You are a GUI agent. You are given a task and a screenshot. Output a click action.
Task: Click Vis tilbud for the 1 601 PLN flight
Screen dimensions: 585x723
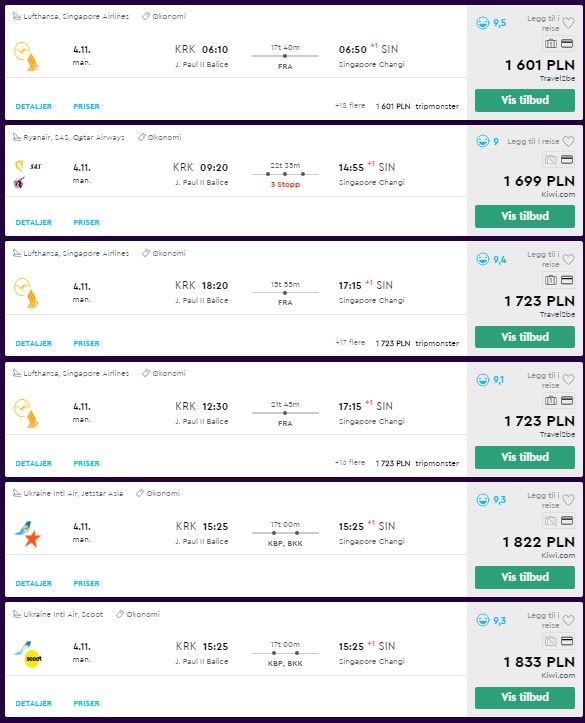[525, 100]
